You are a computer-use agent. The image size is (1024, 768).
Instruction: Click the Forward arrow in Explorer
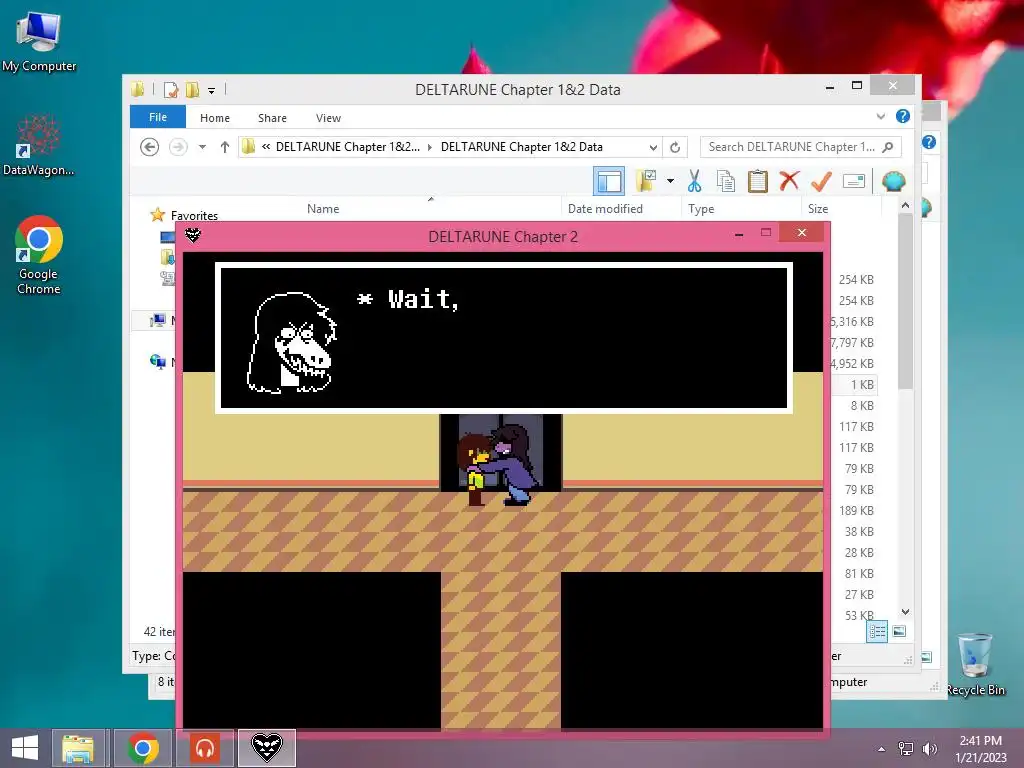(x=178, y=147)
